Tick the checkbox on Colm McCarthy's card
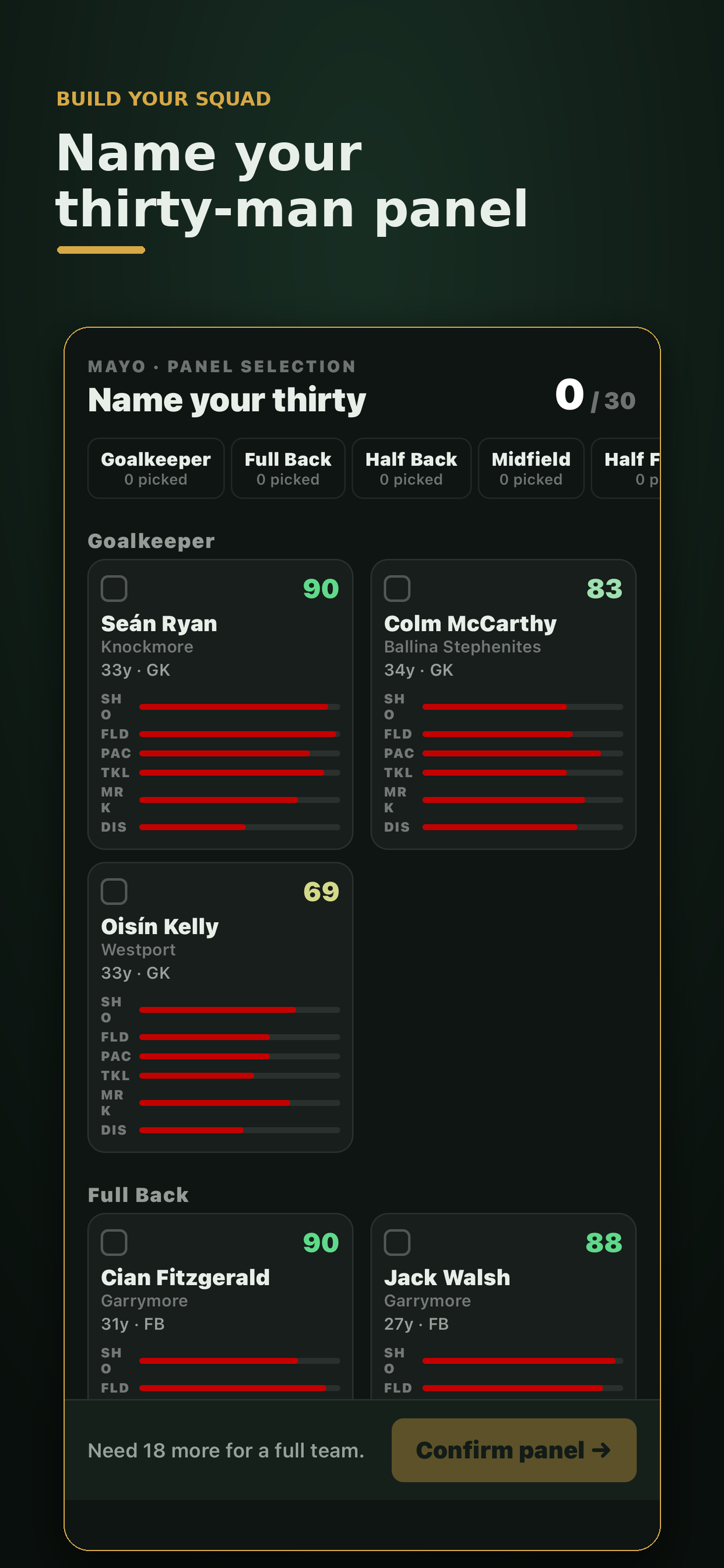 pos(396,589)
